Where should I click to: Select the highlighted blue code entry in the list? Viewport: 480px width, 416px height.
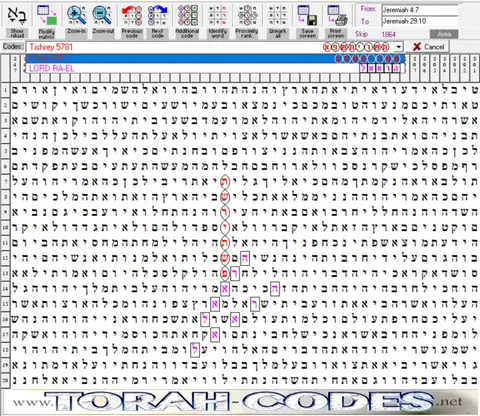[x=215, y=59]
